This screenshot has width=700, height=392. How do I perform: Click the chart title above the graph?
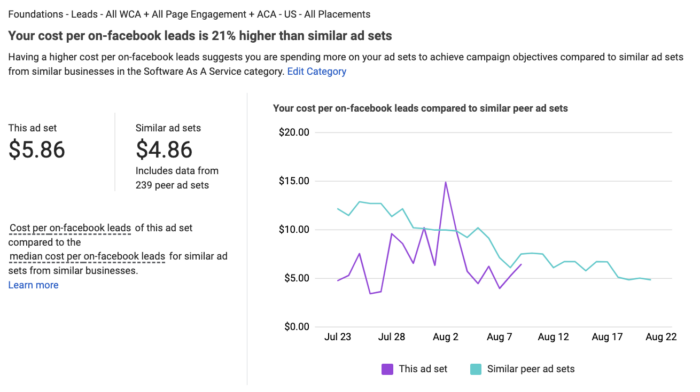[x=420, y=108]
